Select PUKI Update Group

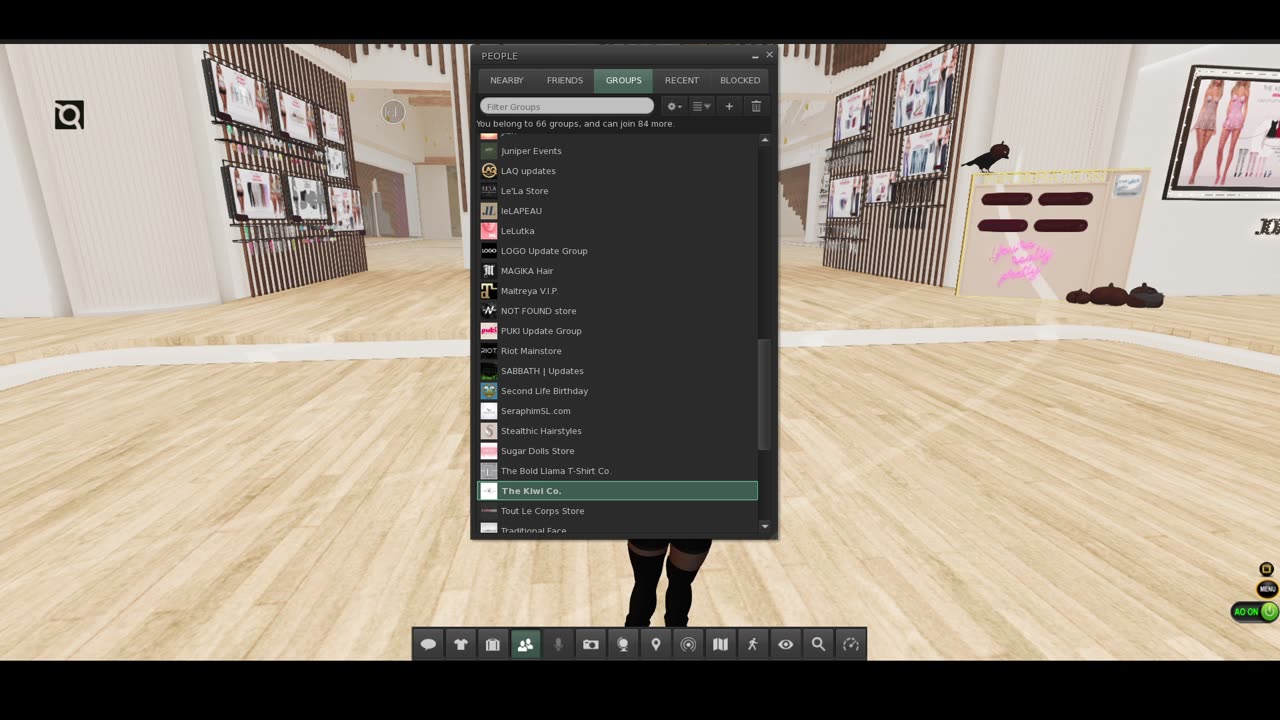point(617,331)
